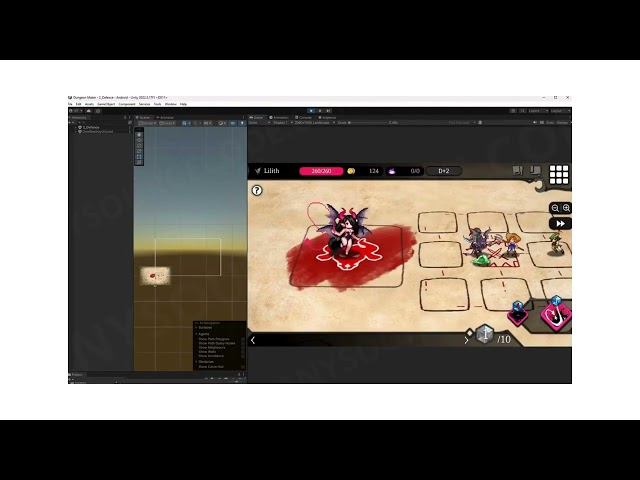Click the Hierarchy search field
The image size is (640, 480).
102,122
